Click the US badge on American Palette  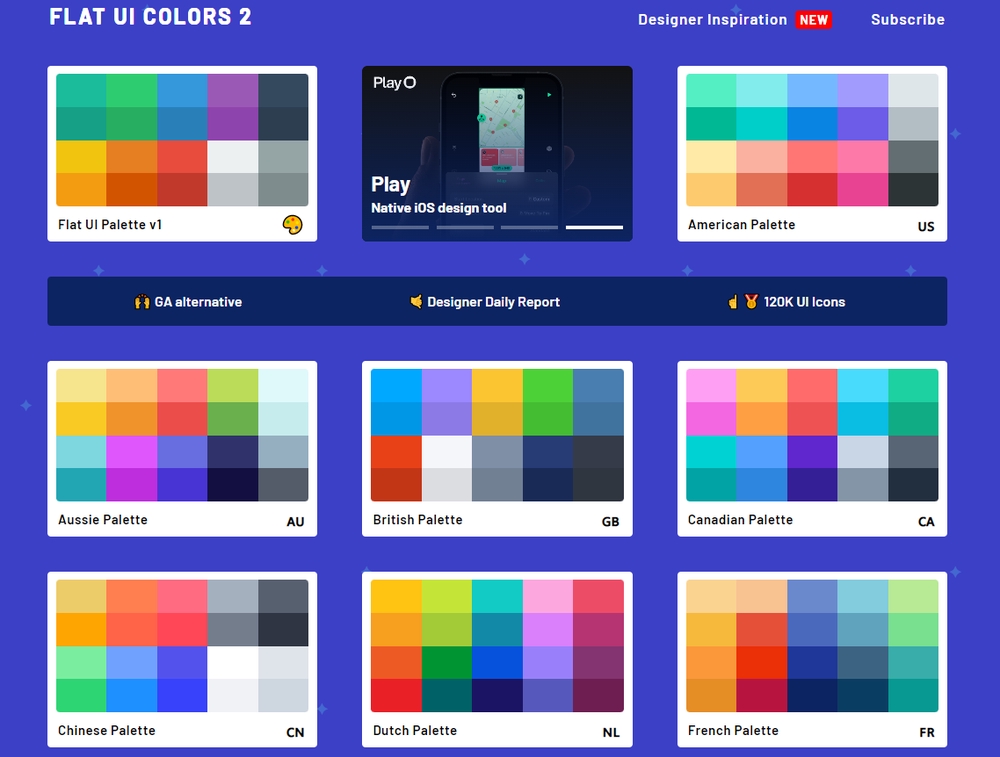pos(924,227)
